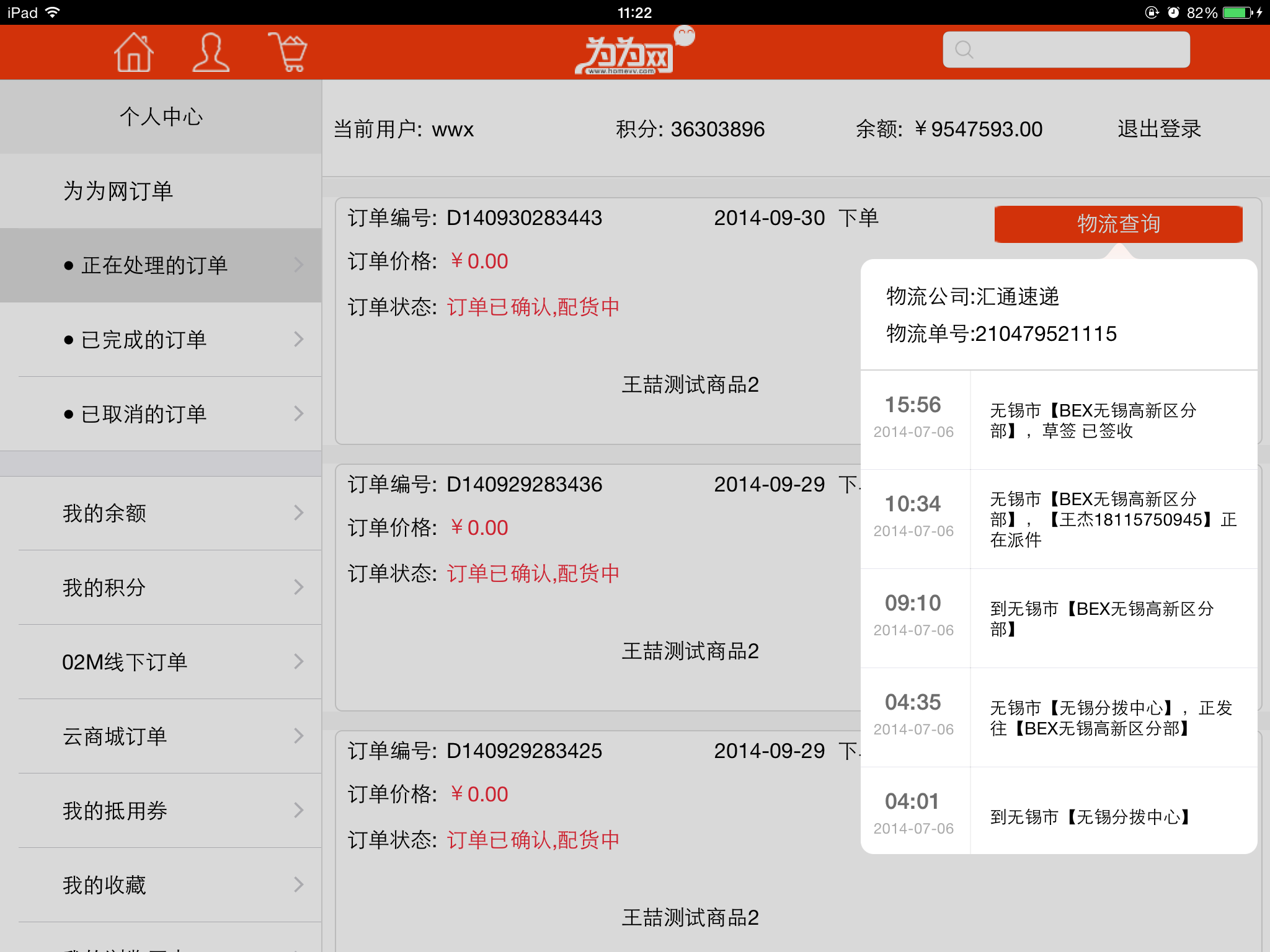Expand chevron next to 我的余额
Viewport: 1270px width, 952px height.
point(299,513)
